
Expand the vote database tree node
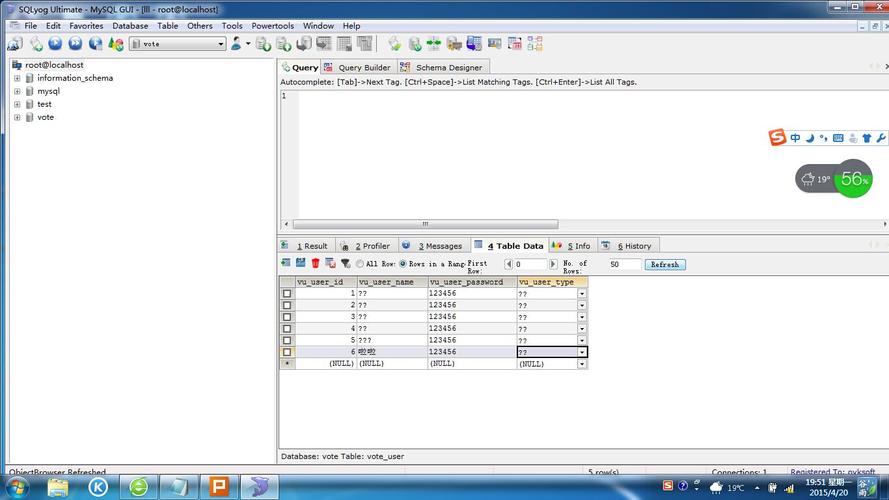(17, 117)
